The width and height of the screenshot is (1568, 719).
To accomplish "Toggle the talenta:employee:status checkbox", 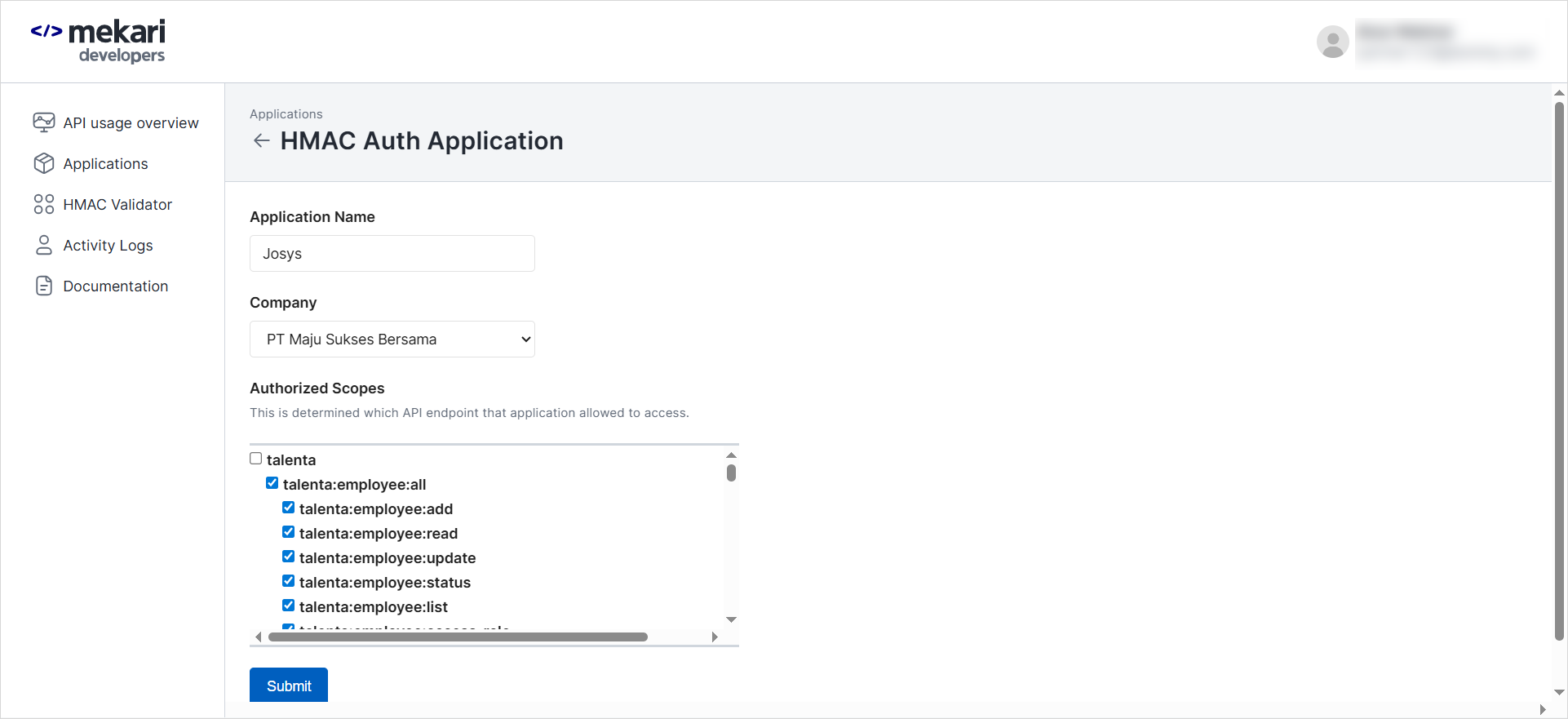I will (x=289, y=581).
